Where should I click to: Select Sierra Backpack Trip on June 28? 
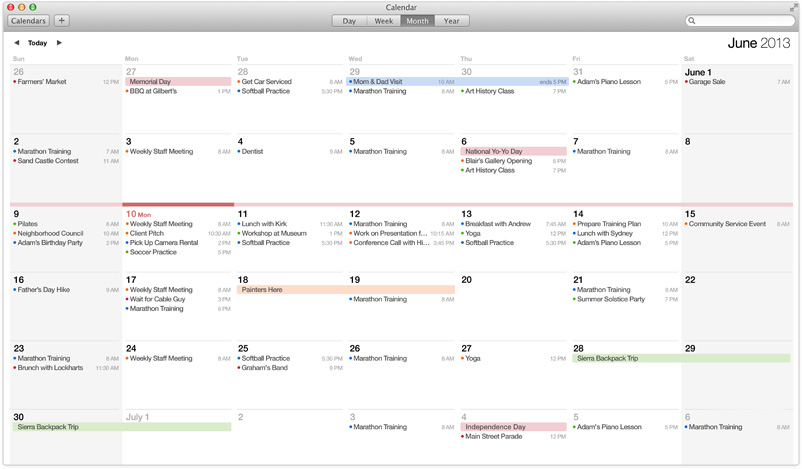[681, 358]
